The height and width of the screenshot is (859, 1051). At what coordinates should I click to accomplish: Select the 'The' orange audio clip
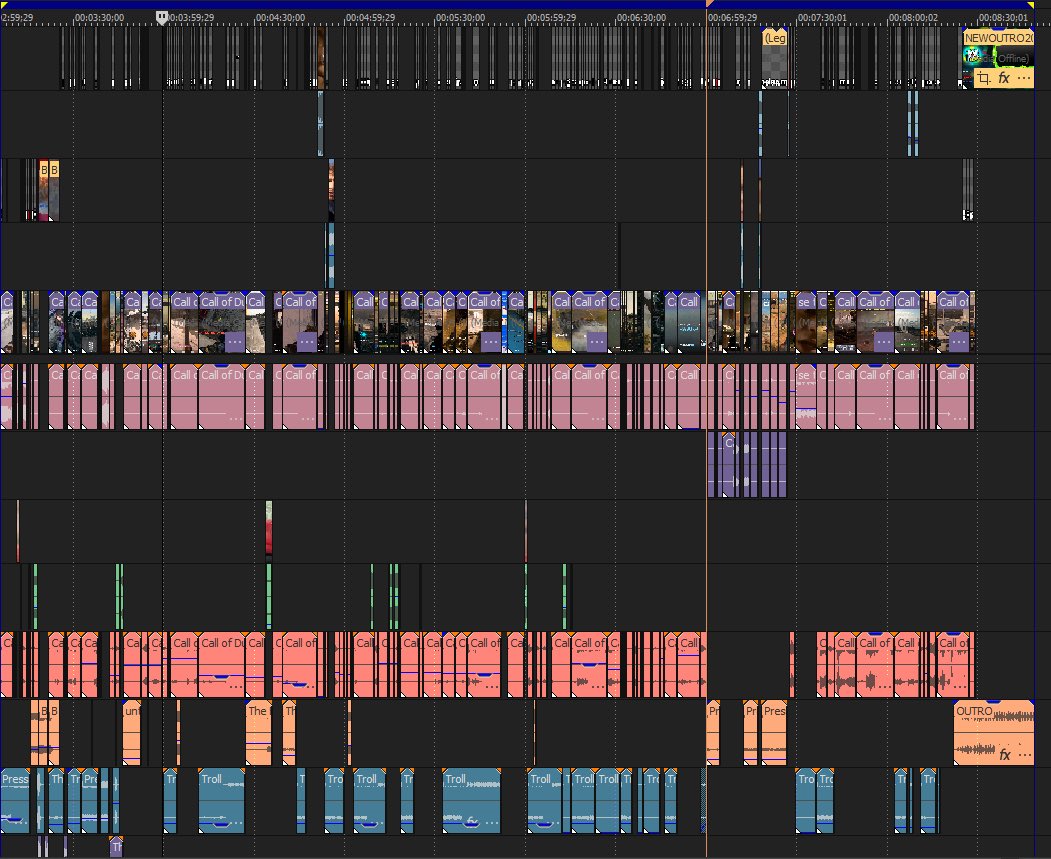click(258, 732)
